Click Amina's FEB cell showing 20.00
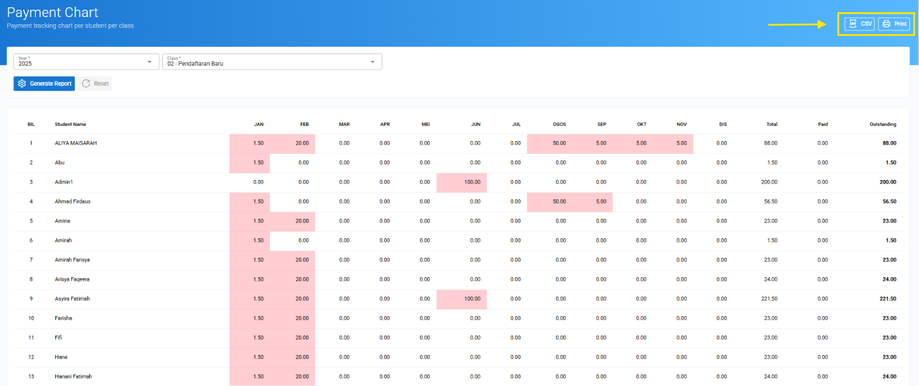Viewport: 919px width, 386px height. tap(292, 221)
